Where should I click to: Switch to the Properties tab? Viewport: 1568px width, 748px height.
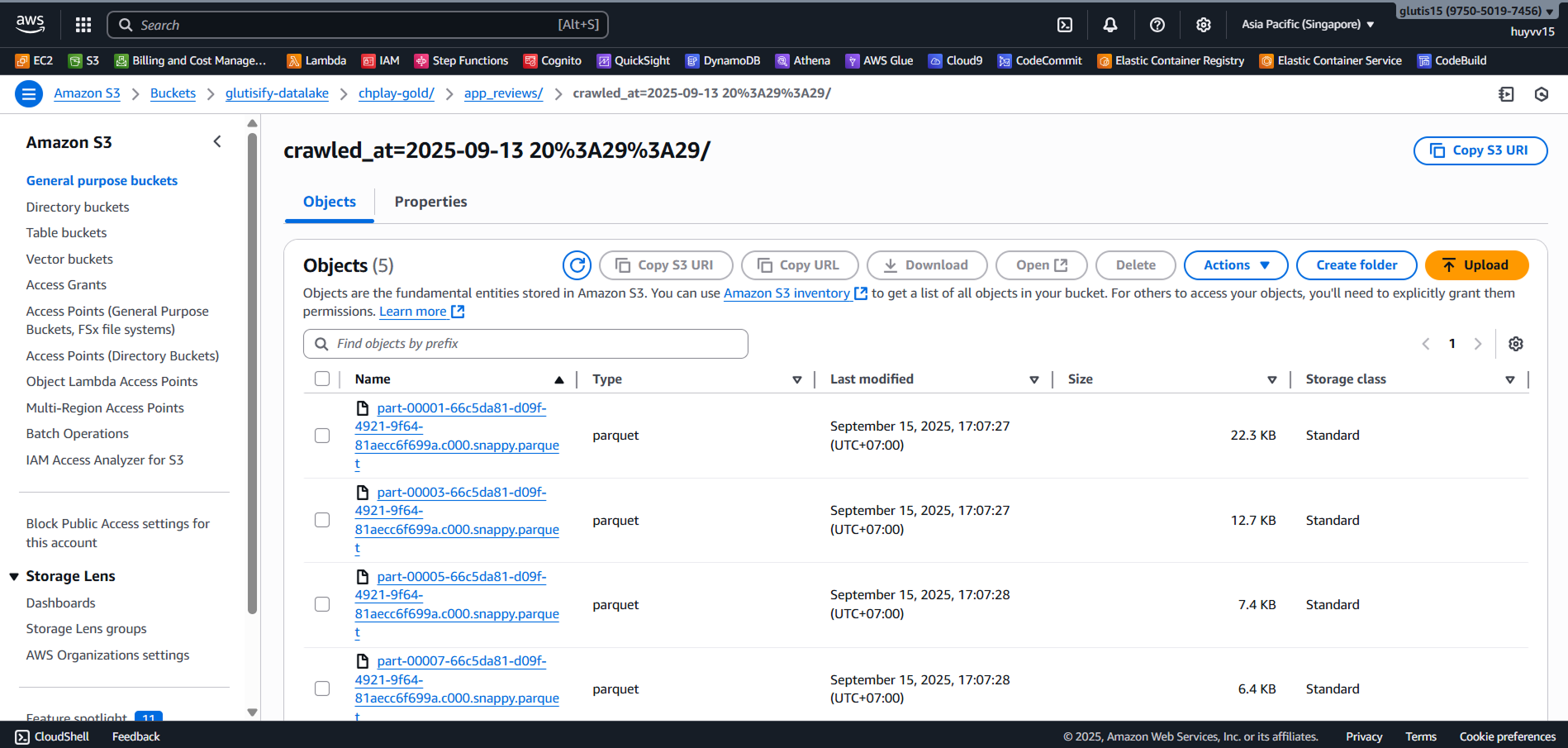click(x=430, y=202)
